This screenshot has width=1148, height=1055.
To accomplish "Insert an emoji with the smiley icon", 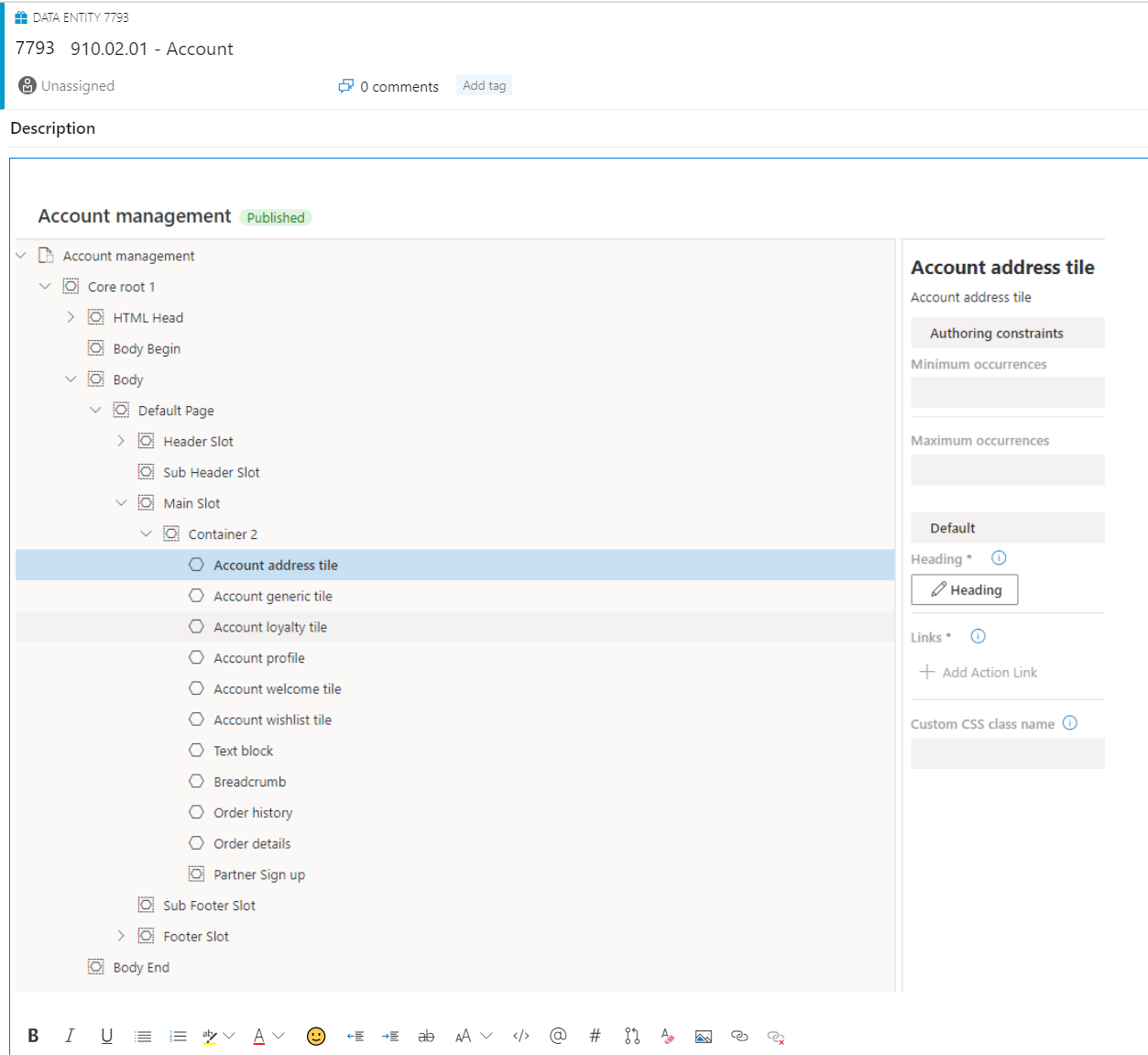I will click(x=316, y=1036).
